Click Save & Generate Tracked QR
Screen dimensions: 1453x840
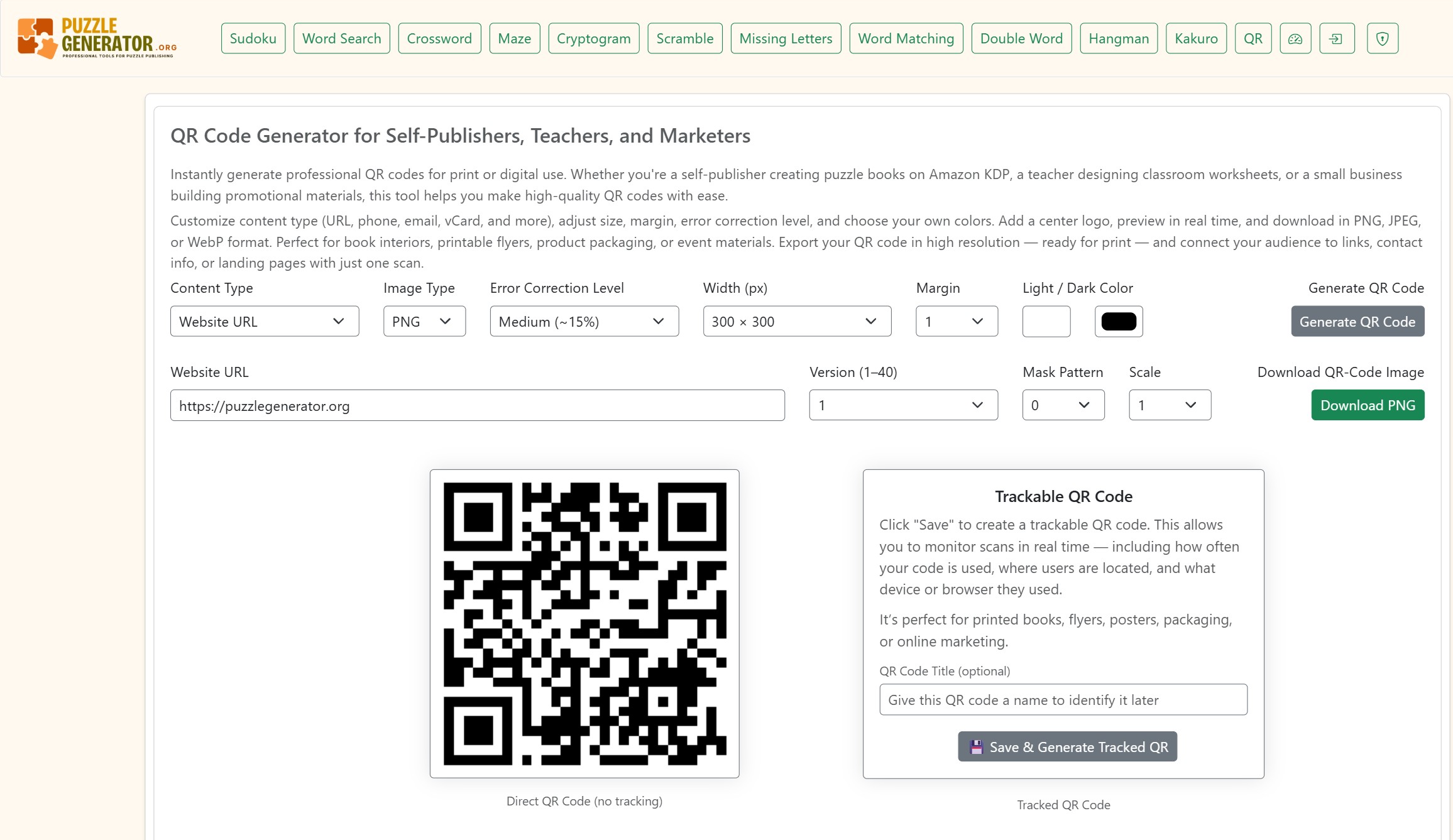[1067, 746]
